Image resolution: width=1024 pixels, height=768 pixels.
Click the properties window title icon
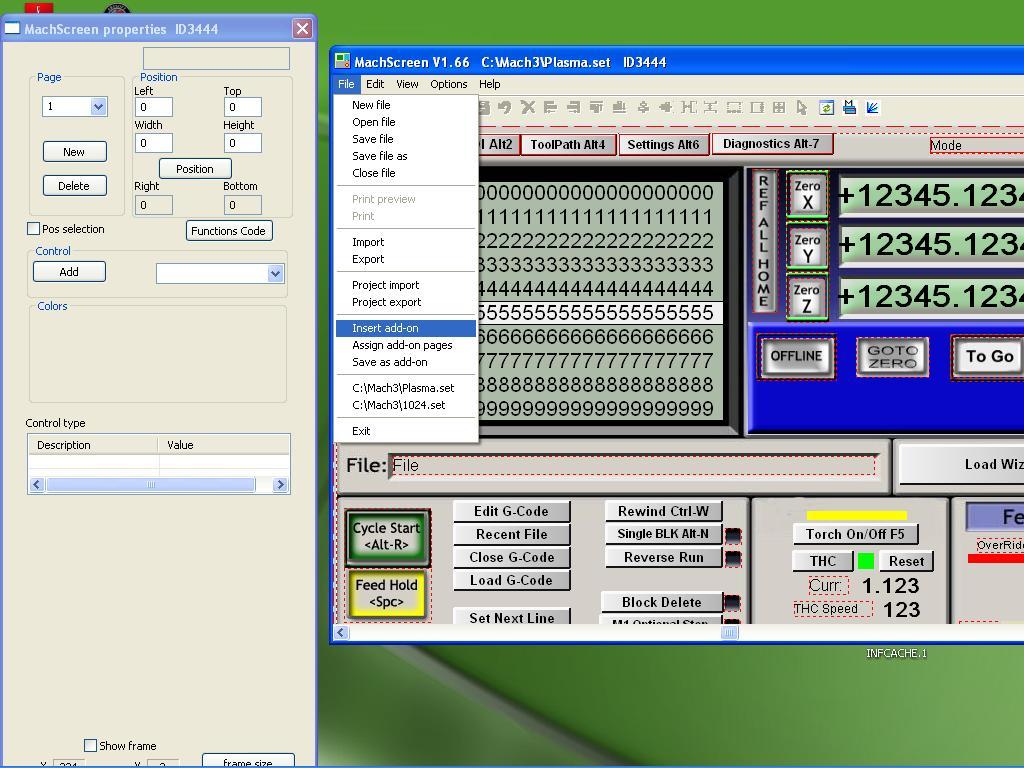(12, 29)
